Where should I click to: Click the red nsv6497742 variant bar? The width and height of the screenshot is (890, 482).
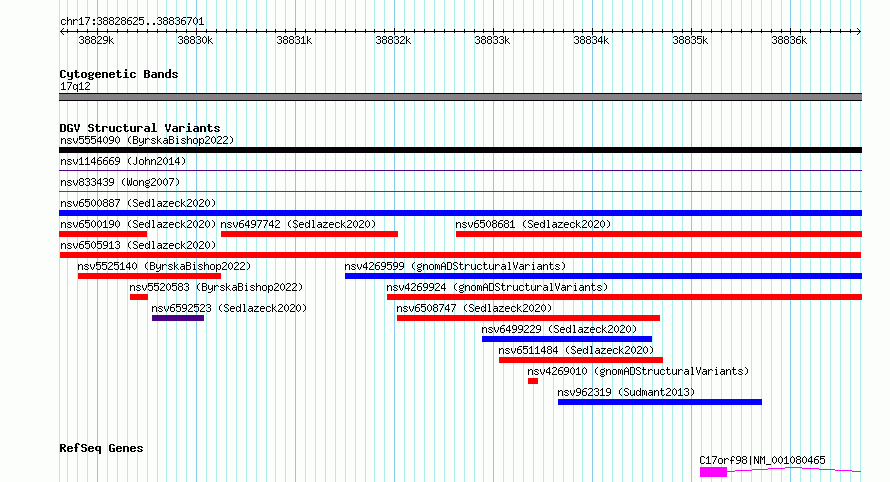[309, 234]
